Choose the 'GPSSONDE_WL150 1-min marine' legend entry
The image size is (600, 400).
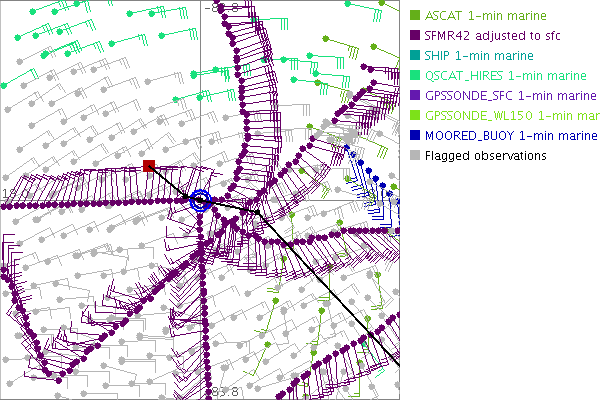pyautogui.click(x=511, y=116)
